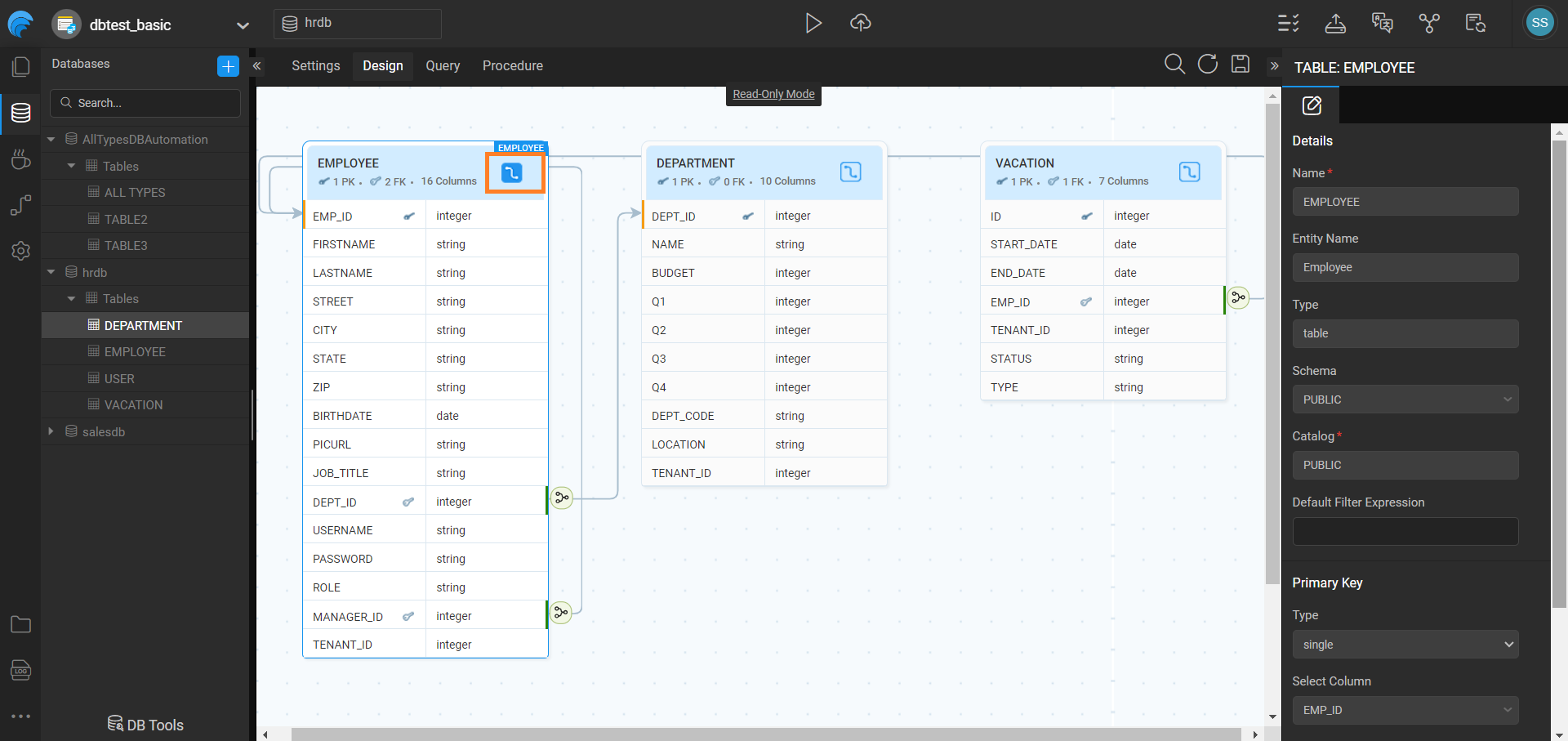Expand the salesdb database node
Screen dimensions: 1568x741
click(x=51, y=431)
